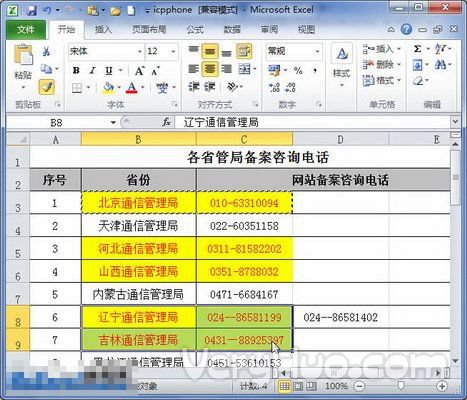Click the Cut scissors icon
467x400 pixels.
[x=46, y=51]
